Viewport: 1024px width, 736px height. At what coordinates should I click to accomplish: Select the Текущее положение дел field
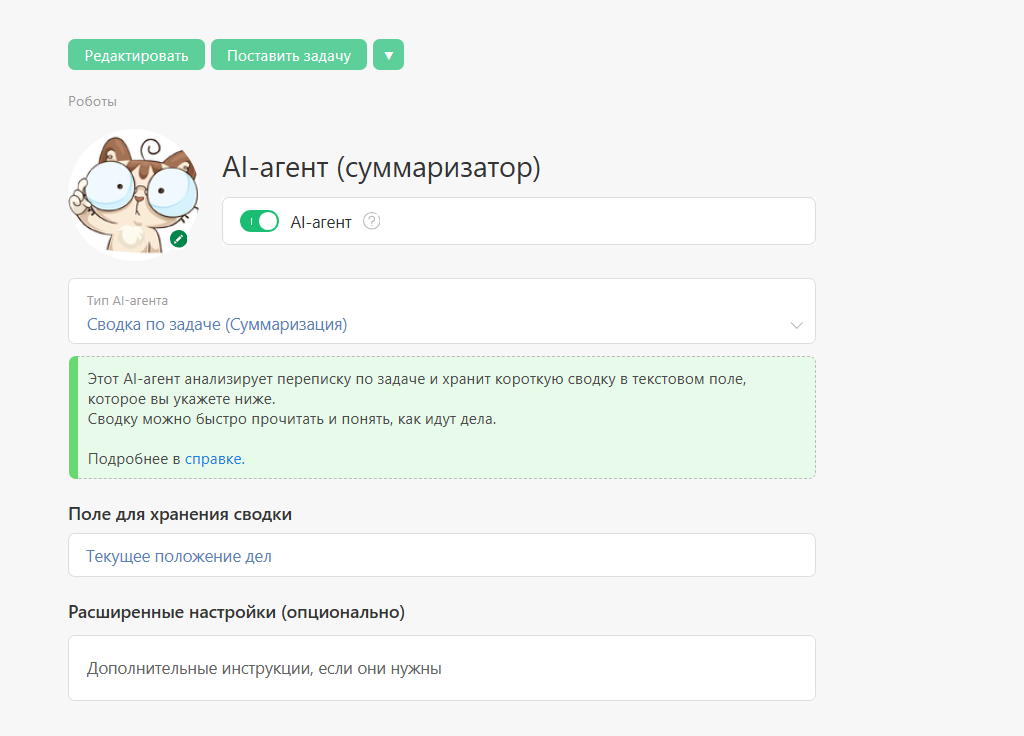pos(442,555)
